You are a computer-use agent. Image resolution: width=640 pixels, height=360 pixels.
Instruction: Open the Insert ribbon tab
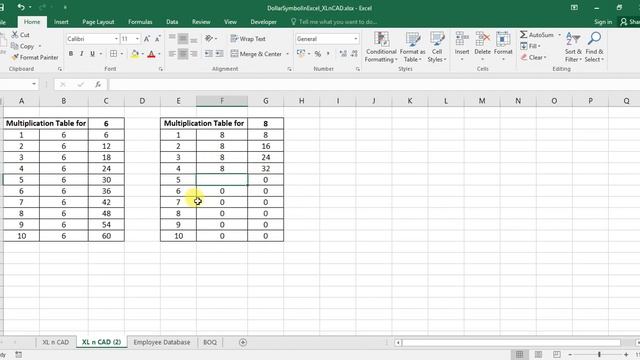coord(61,22)
